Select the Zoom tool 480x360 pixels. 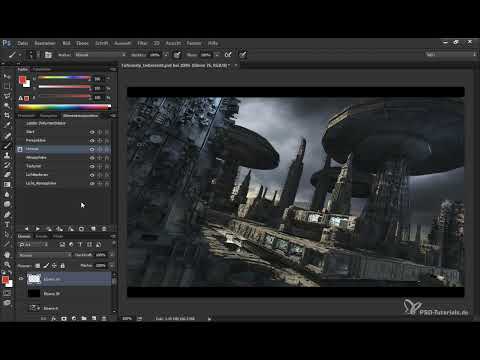point(7,265)
